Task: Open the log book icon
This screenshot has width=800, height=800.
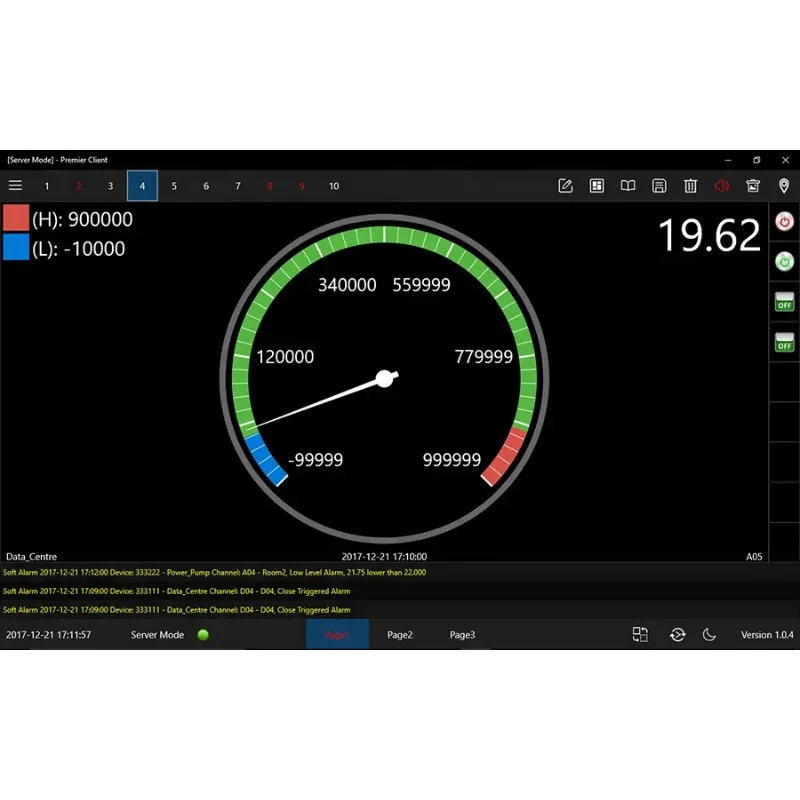Action: tap(627, 186)
